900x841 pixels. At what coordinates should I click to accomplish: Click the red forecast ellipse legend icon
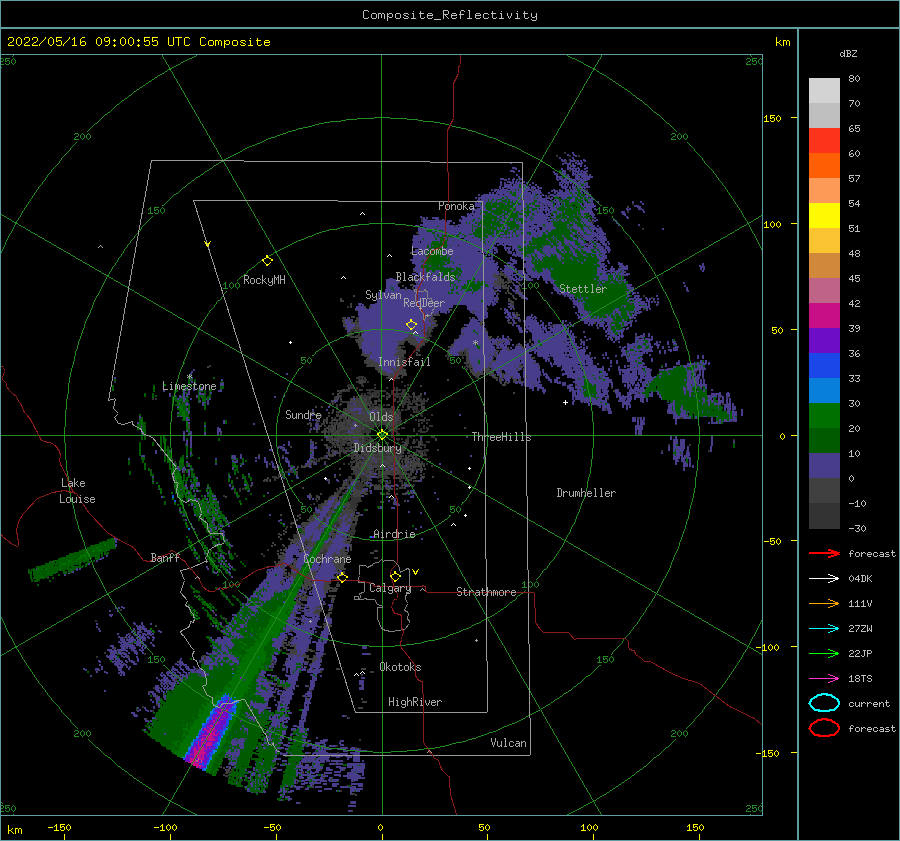point(824,728)
